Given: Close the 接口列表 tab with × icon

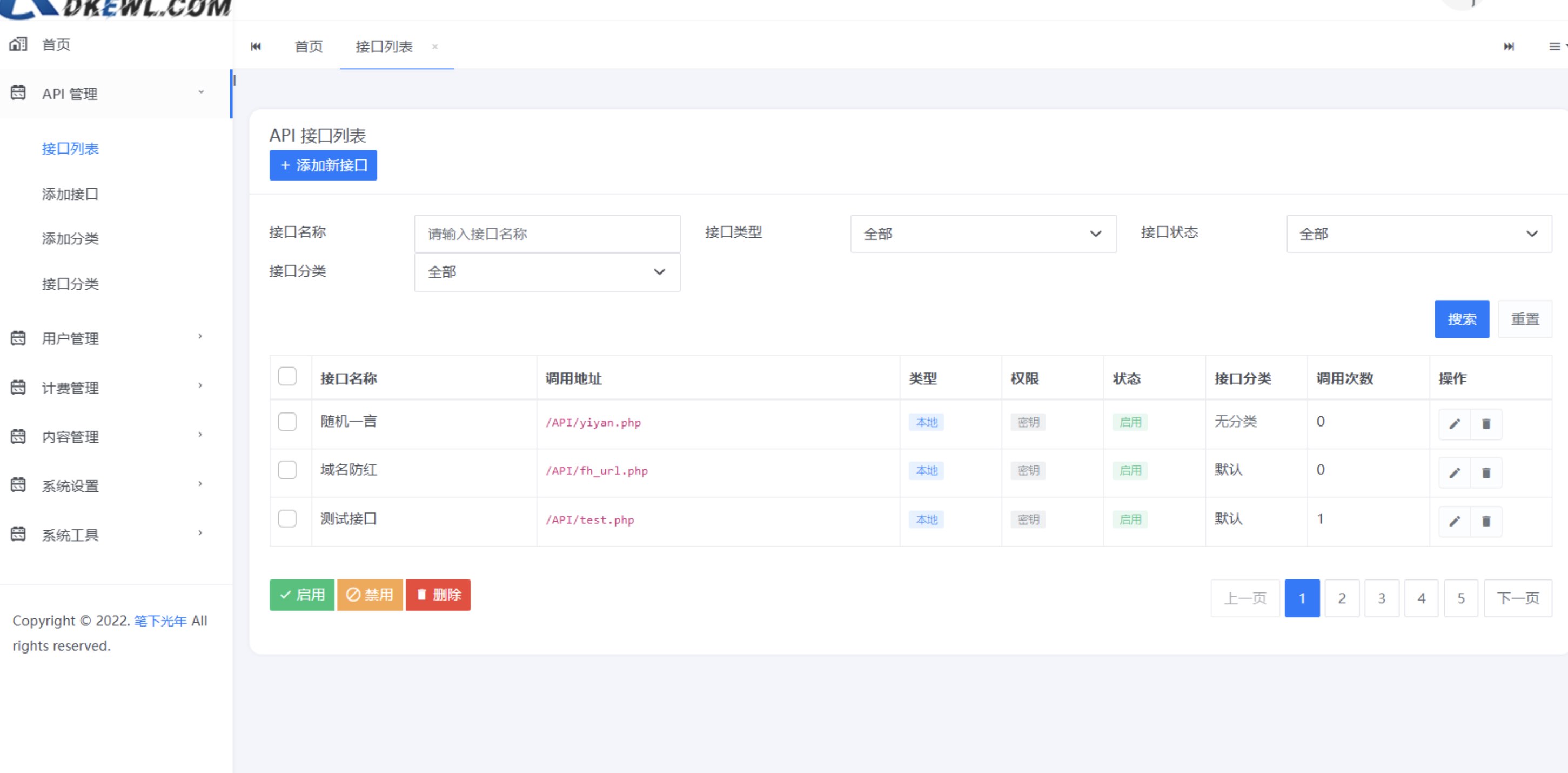Looking at the screenshot, I should coord(434,47).
